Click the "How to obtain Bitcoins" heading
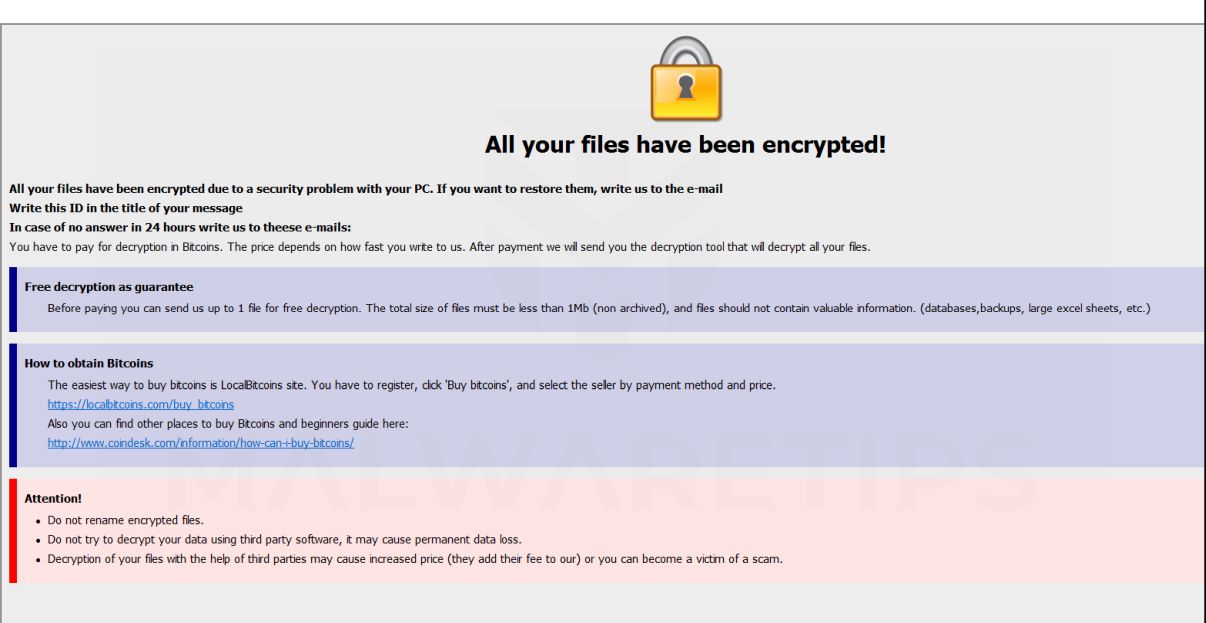1206x623 pixels. pyautogui.click(x=89, y=363)
